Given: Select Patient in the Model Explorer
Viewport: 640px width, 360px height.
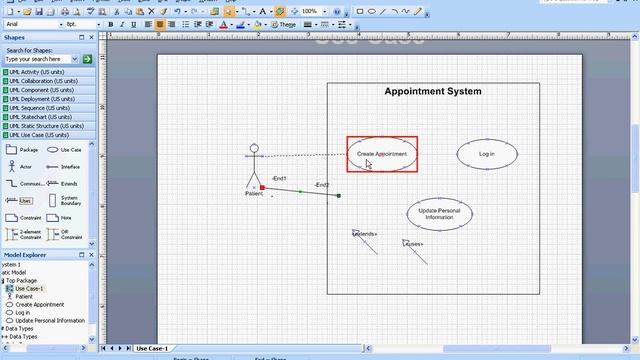Looking at the screenshot, I should [x=24, y=297].
